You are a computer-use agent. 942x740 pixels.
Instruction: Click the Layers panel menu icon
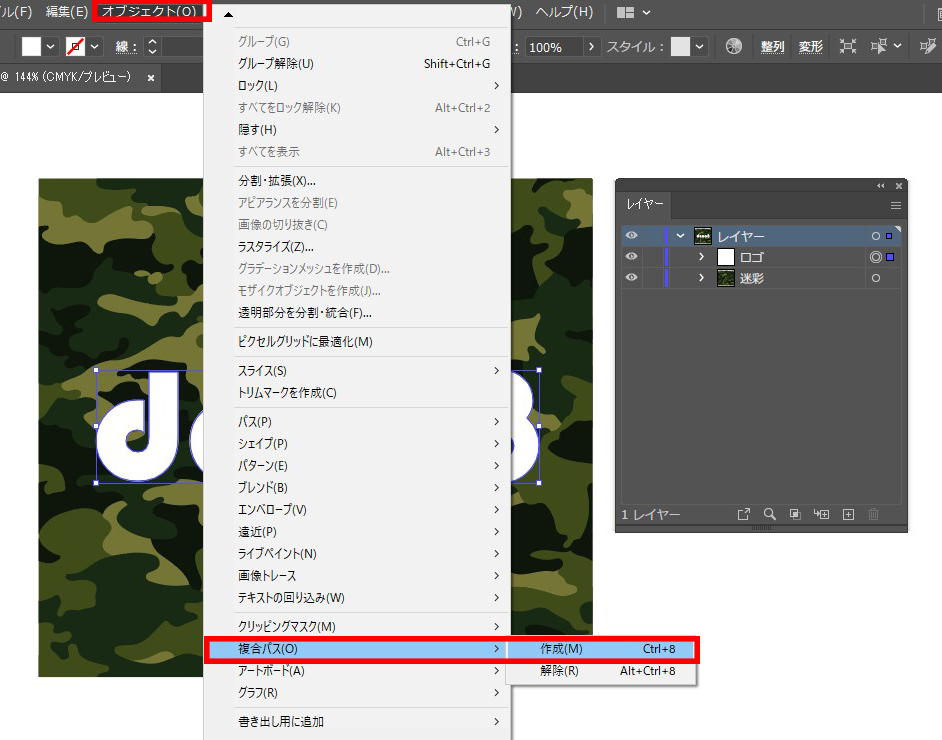pos(895,205)
